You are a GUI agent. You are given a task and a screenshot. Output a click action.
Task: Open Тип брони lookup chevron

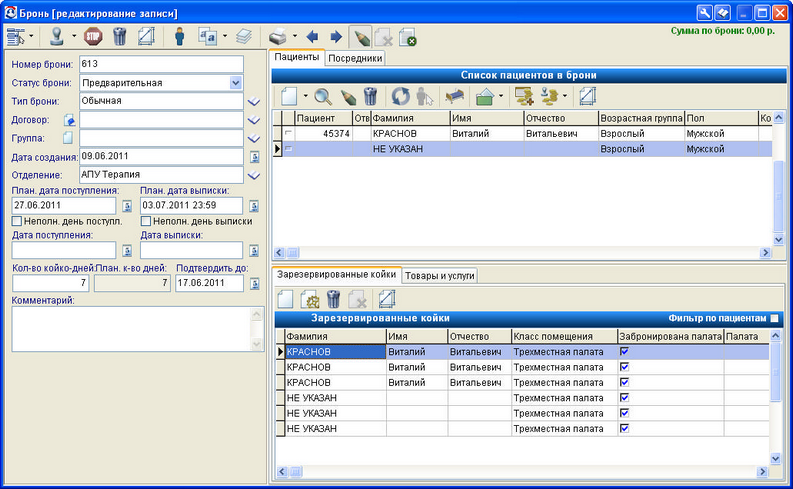coord(254,102)
